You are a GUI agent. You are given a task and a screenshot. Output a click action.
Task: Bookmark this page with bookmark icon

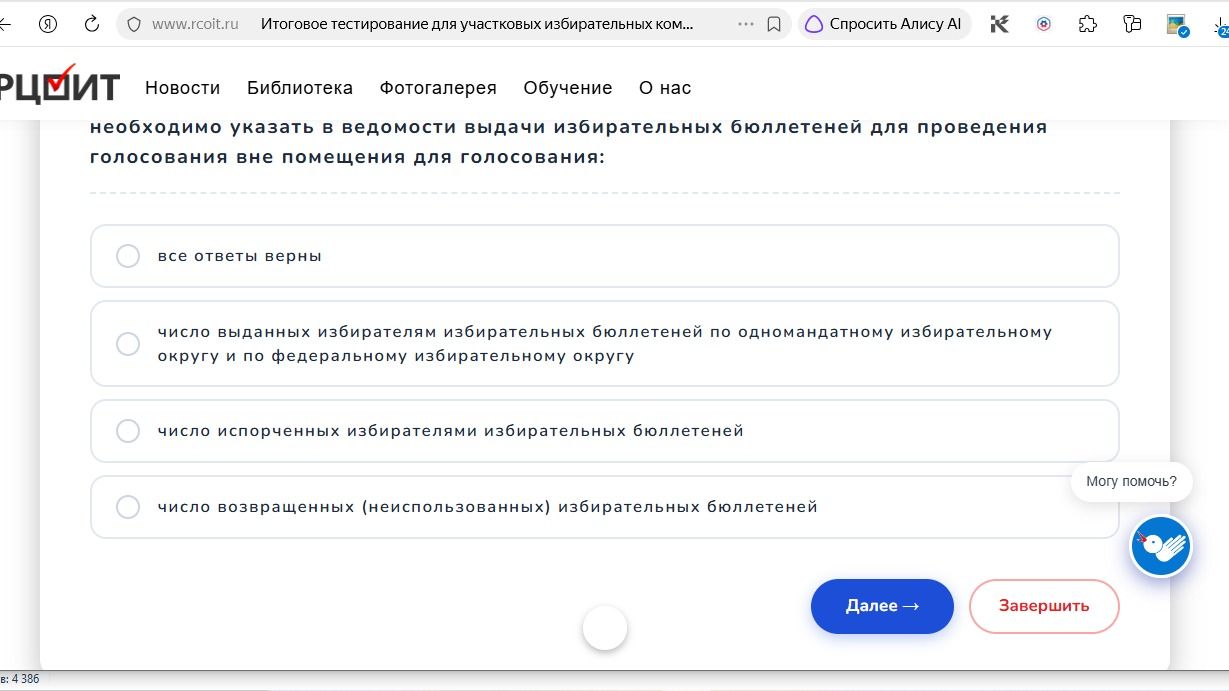click(774, 24)
